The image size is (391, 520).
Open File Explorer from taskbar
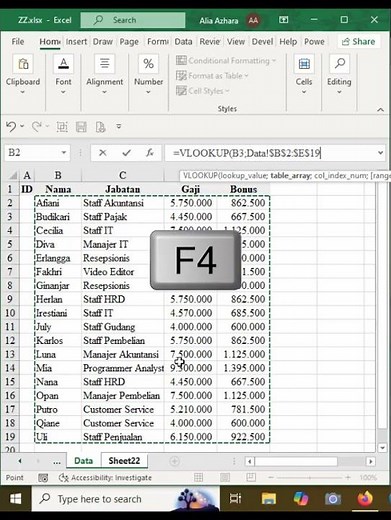(x=268, y=499)
